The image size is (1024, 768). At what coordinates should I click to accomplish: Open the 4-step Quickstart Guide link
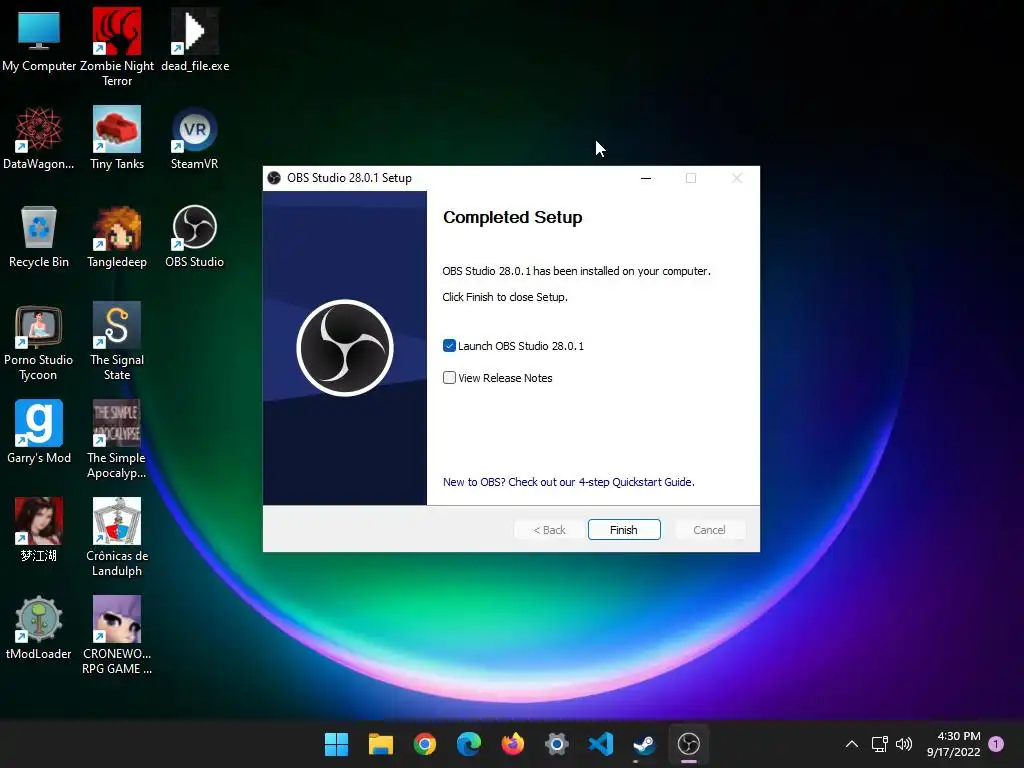tap(568, 482)
